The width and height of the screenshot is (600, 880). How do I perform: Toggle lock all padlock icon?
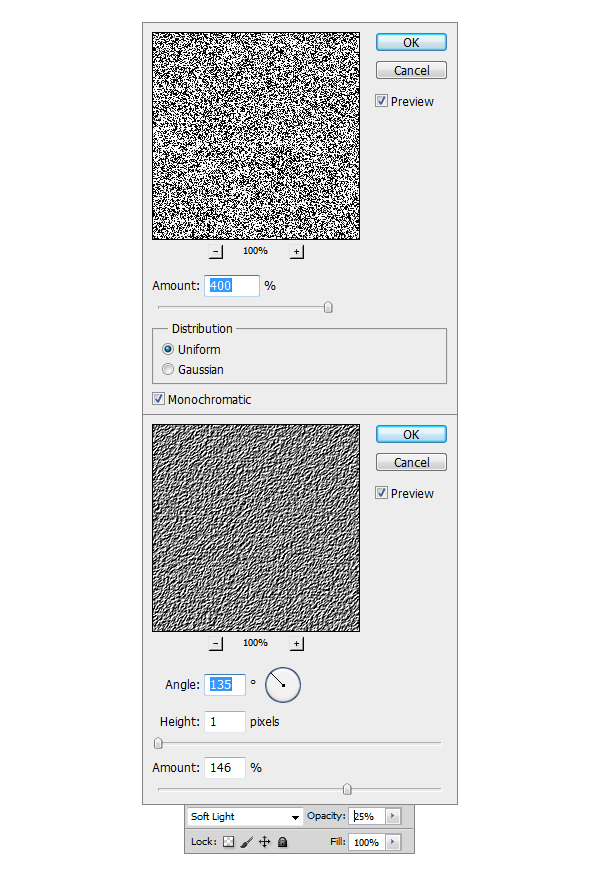[x=283, y=842]
